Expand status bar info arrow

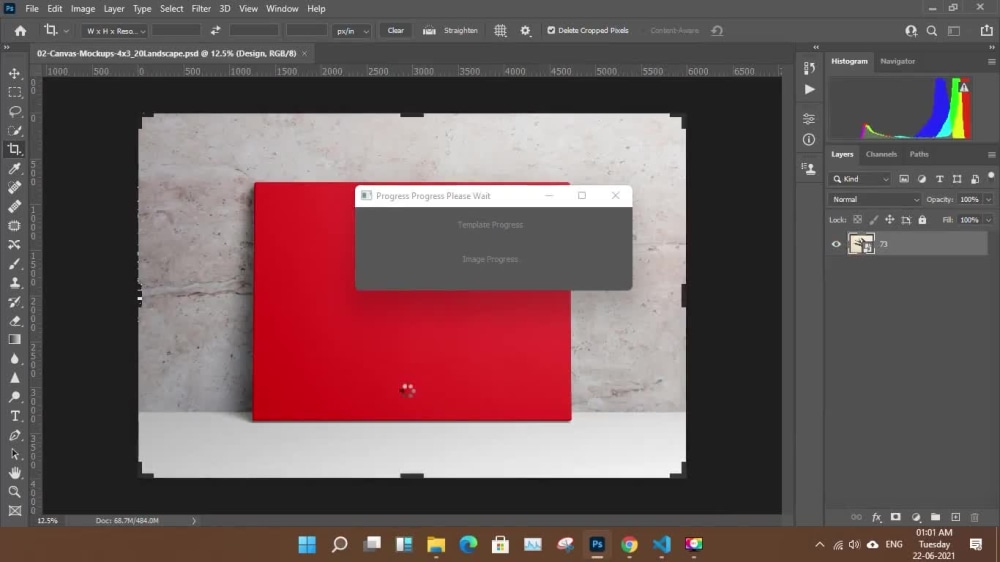pyautogui.click(x=194, y=521)
